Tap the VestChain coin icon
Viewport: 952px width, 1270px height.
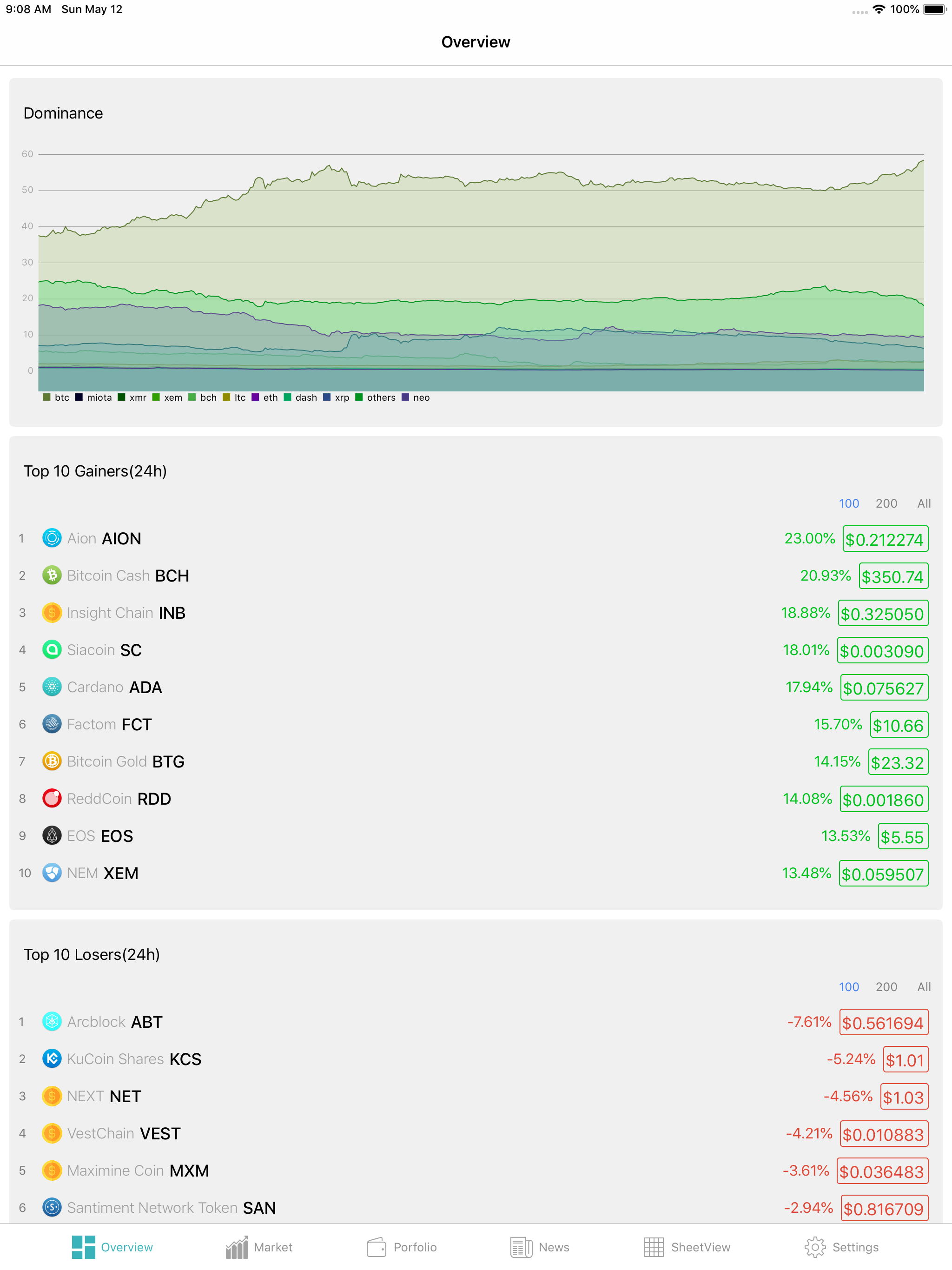[52, 1133]
